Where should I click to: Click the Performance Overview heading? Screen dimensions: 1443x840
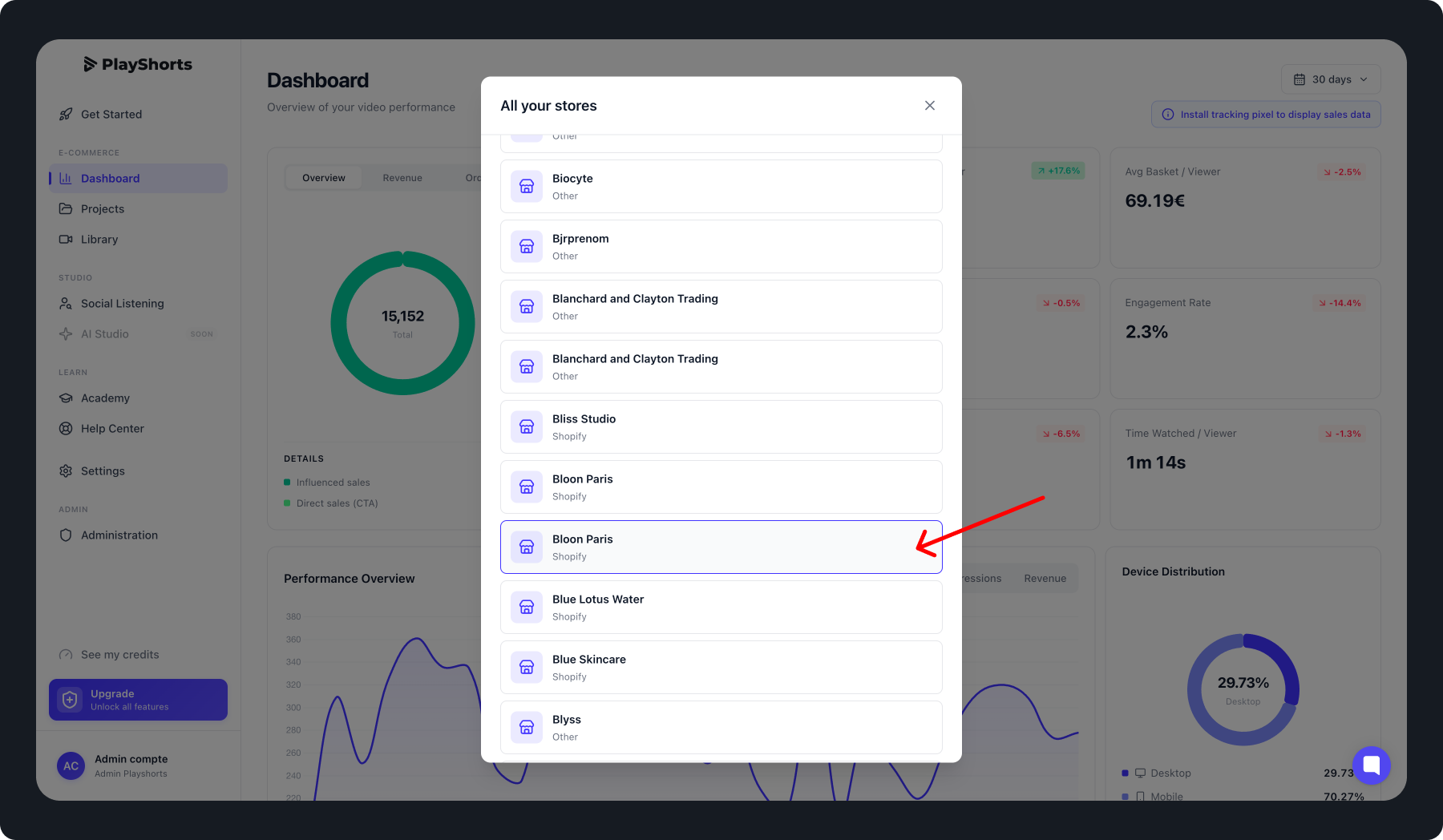350,579
